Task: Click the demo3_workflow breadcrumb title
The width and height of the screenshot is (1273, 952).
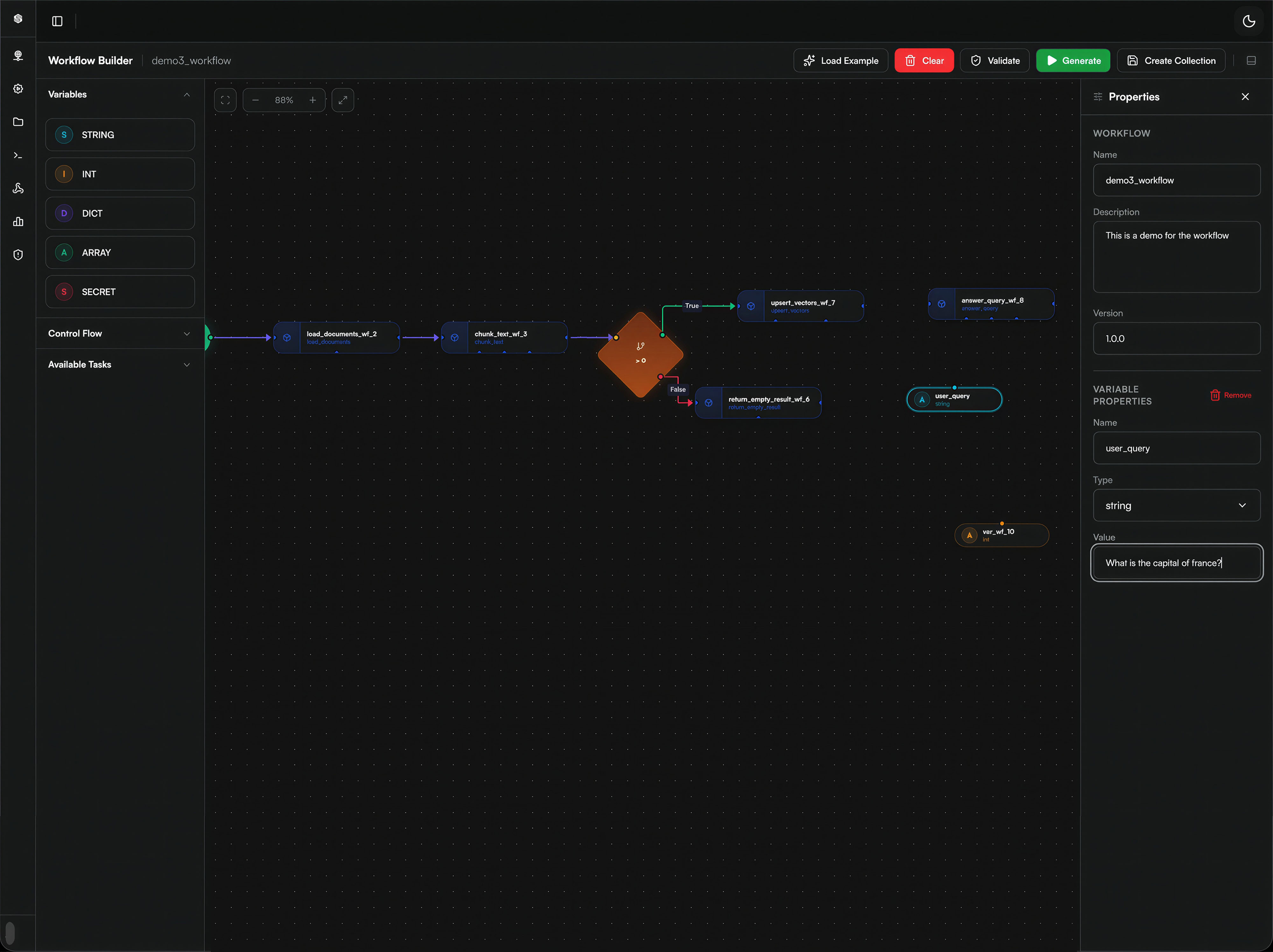Action: click(191, 60)
